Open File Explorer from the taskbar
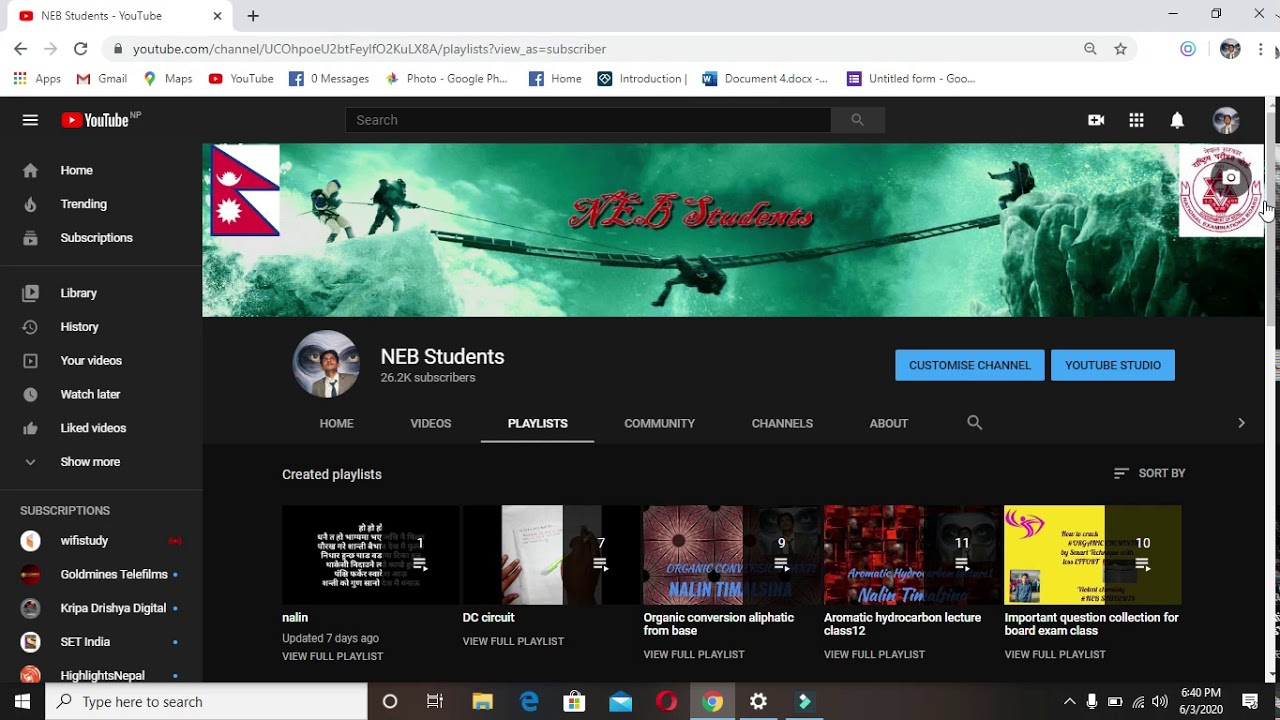This screenshot has width=1280, height=720. pos(482,702)
